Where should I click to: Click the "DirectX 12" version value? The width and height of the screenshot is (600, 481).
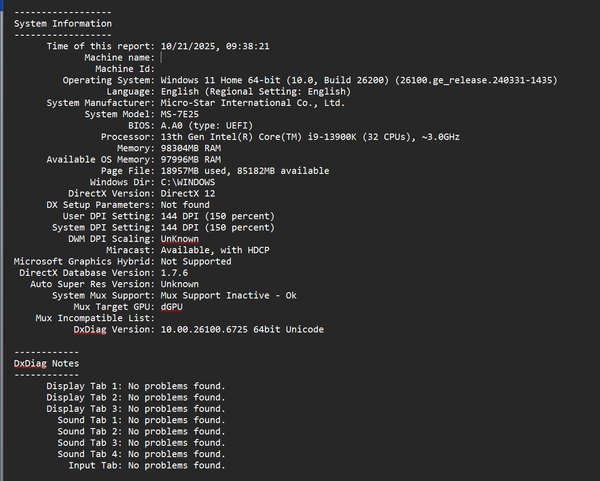click(x=190, y=193)
